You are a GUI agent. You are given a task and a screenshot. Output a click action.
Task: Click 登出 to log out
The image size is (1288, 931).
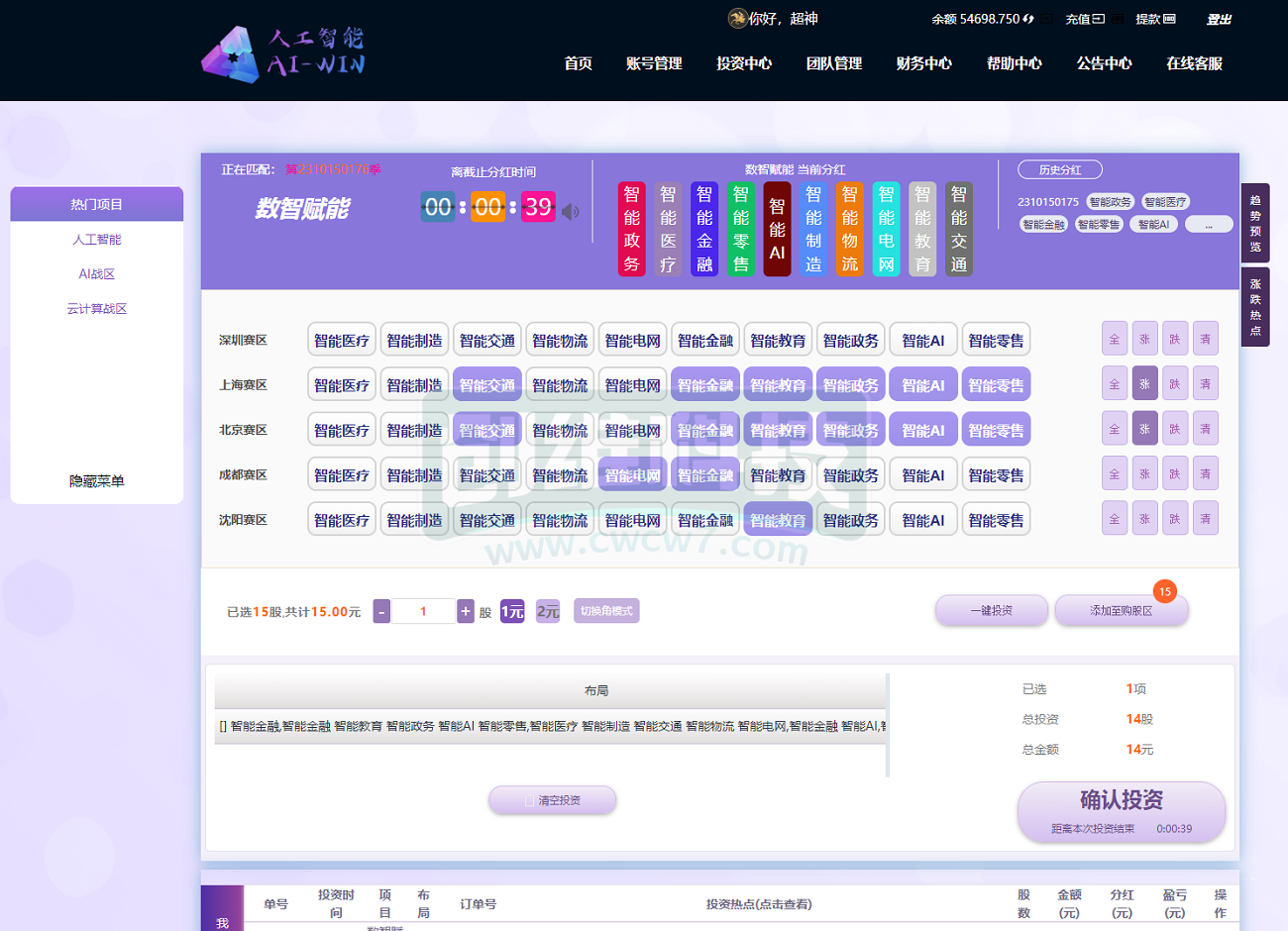click(x=1219, y=20)
